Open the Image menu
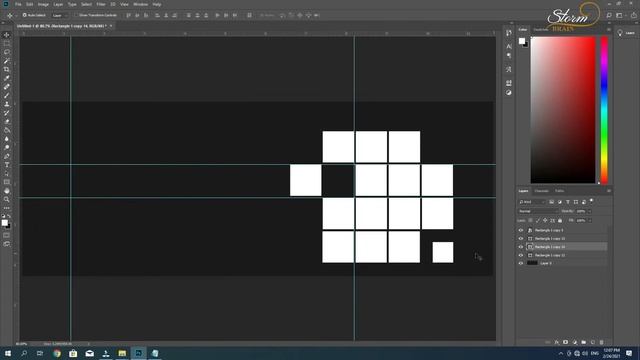This screenshot has width=640, height=360. pos(43,4)
